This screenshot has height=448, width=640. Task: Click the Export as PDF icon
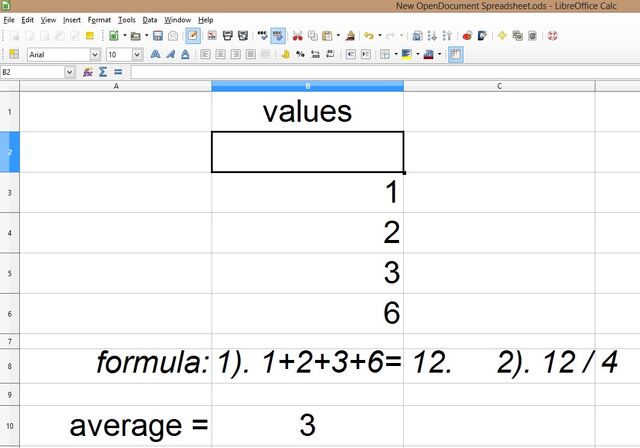click(212, 36)
